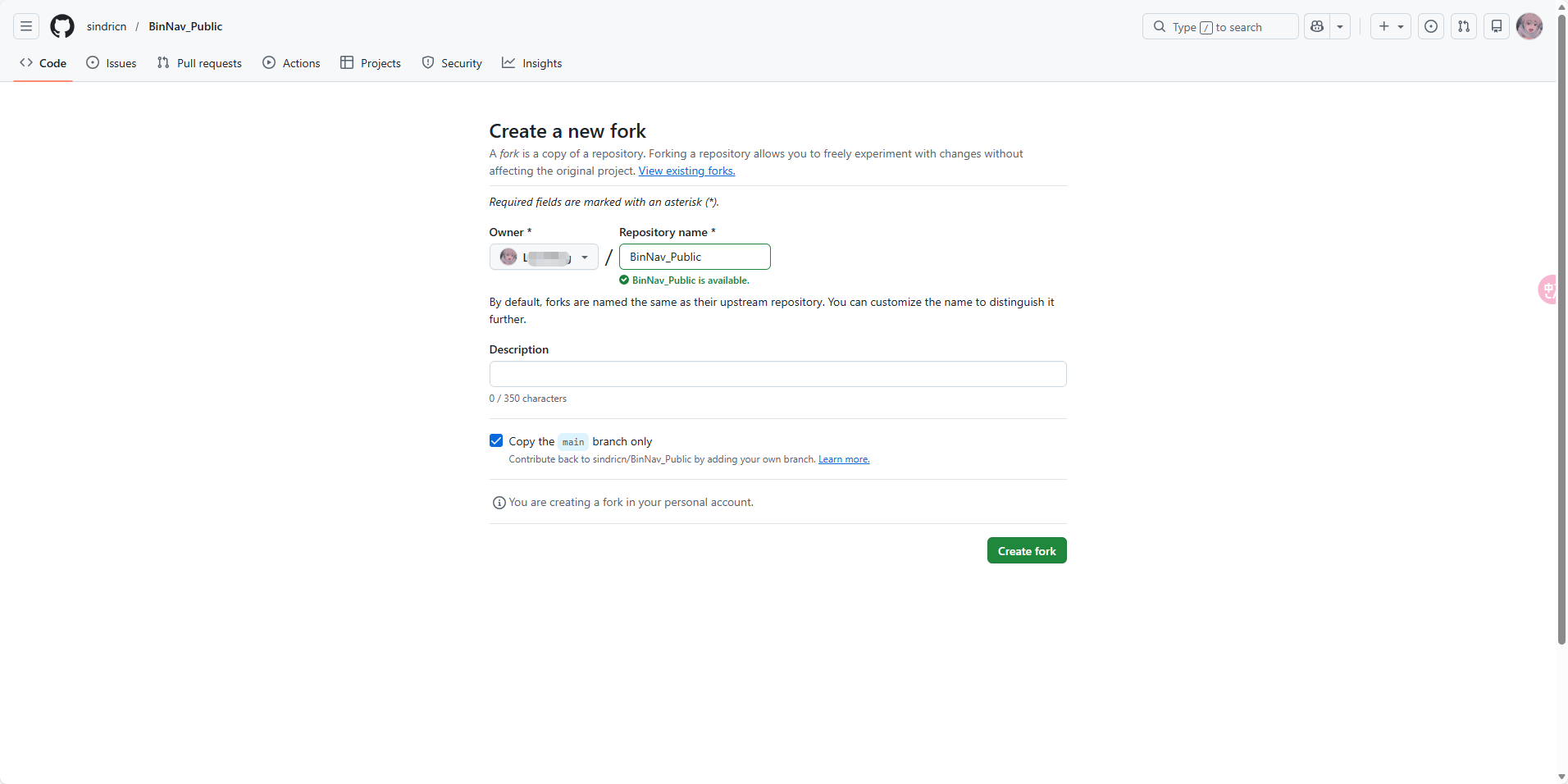Image resolution: width=1568 pixels, height=784 pixels.
Task: Open the Actions tab
Action: [291, 63]
